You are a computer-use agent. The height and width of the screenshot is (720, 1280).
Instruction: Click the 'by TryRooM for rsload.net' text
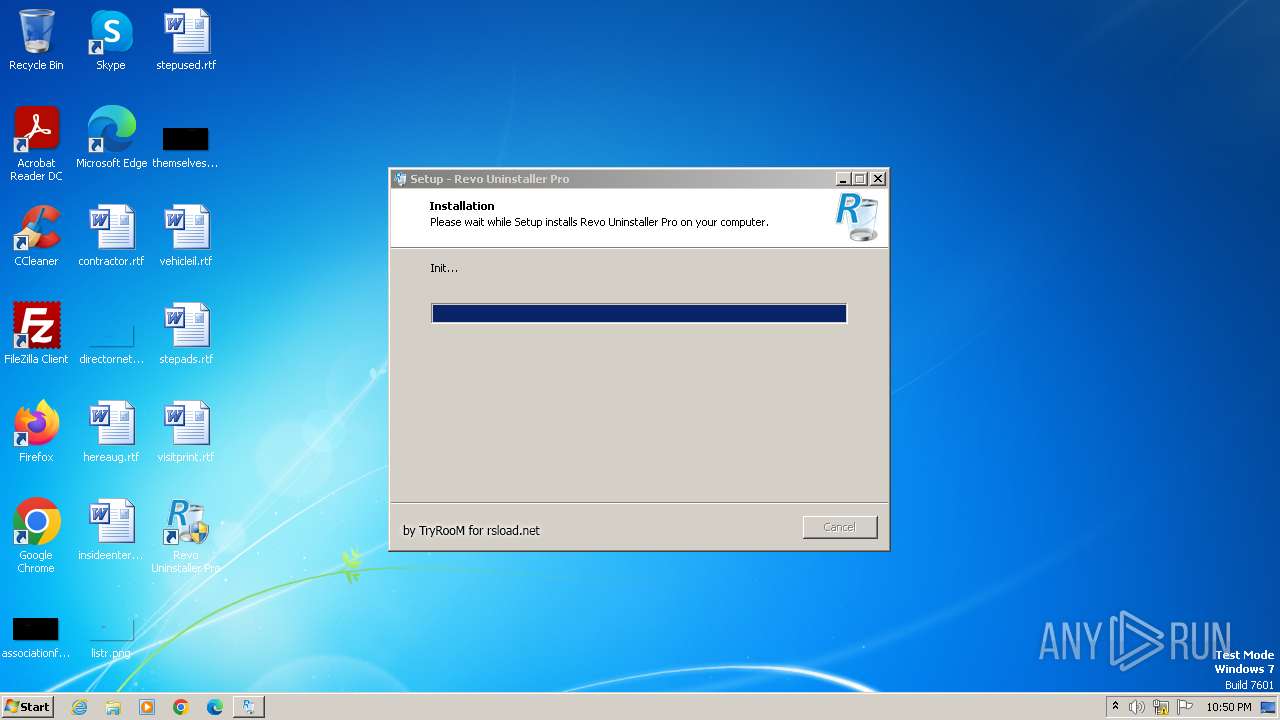[x=471, y=531]
